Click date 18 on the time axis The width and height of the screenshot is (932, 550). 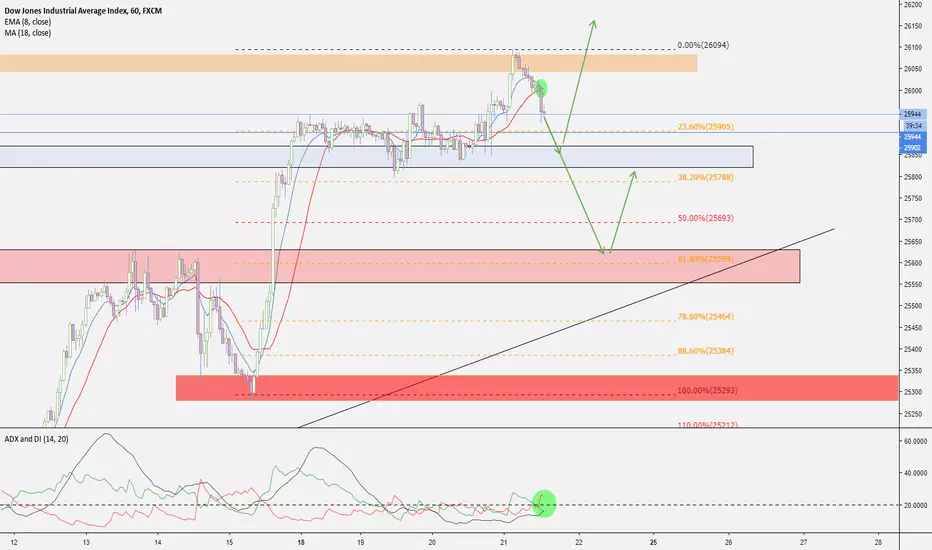pyautogui.click(x=301, y=542)
